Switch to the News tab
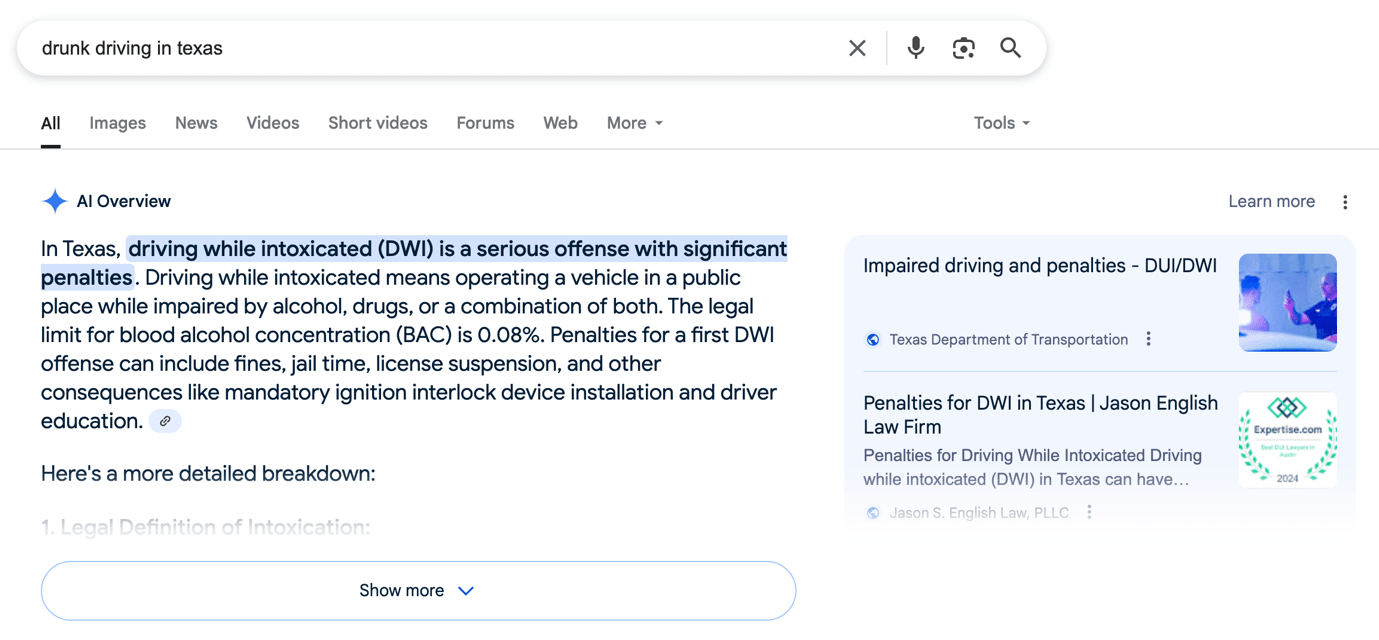The height and width of the screenshot is (640, 1379). click(196, 123)
